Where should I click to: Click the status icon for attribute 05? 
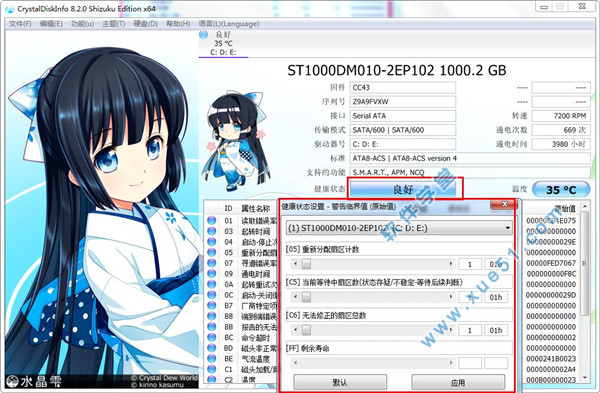pos(212,252)
